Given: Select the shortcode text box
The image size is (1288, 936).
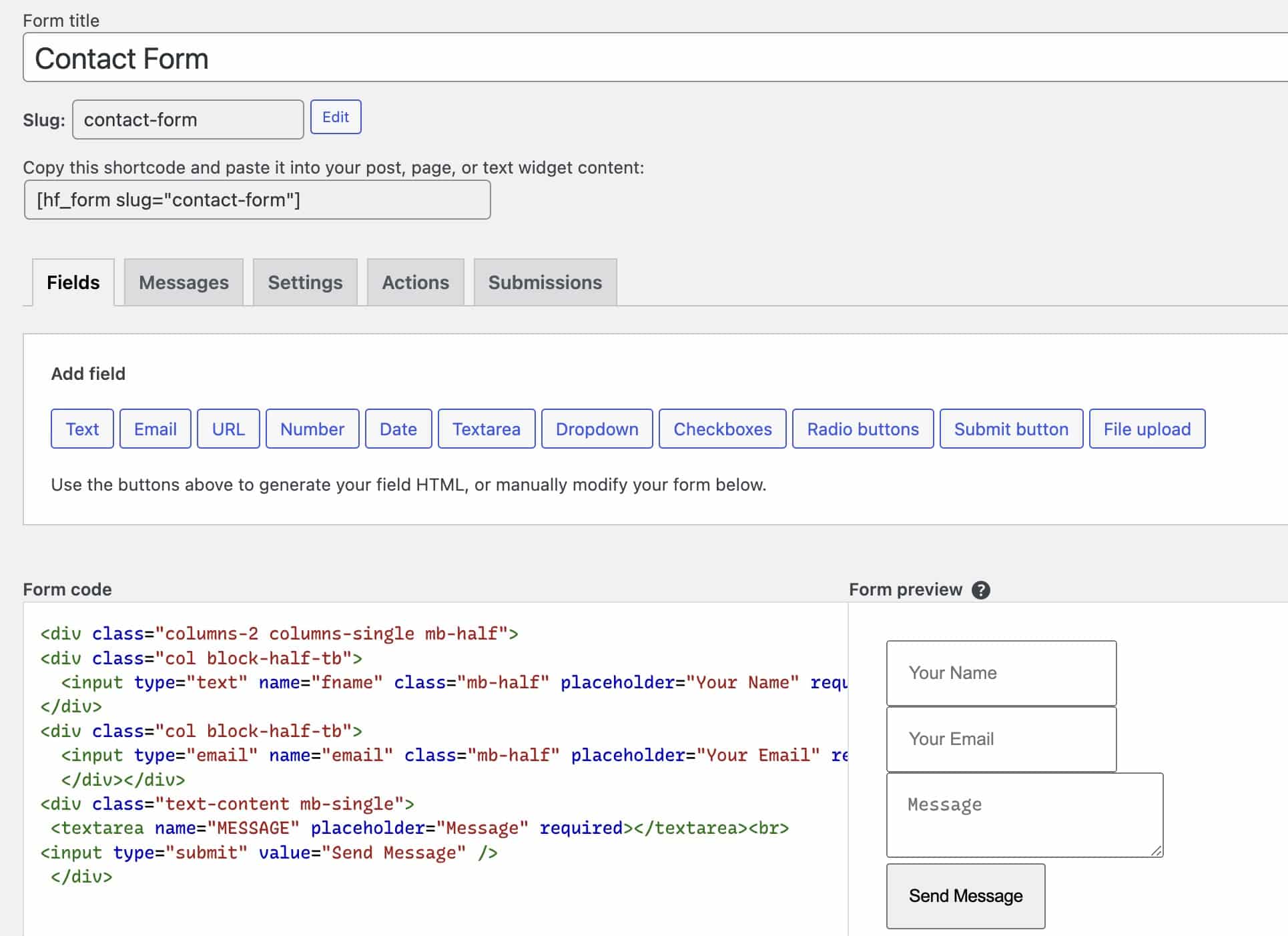Looking at the screenshot, I should pos(257,199).
